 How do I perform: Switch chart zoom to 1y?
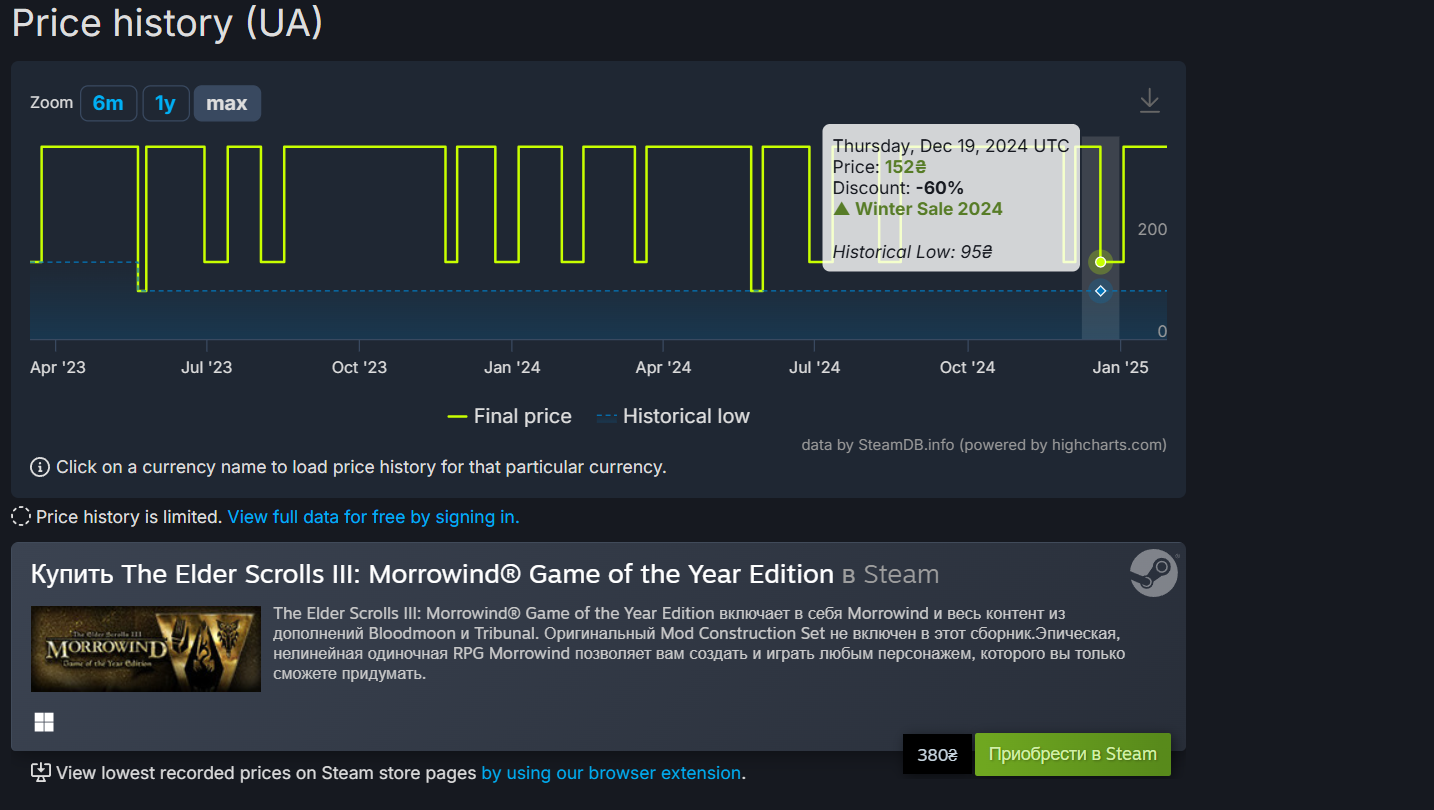click(x=165, y=103)
